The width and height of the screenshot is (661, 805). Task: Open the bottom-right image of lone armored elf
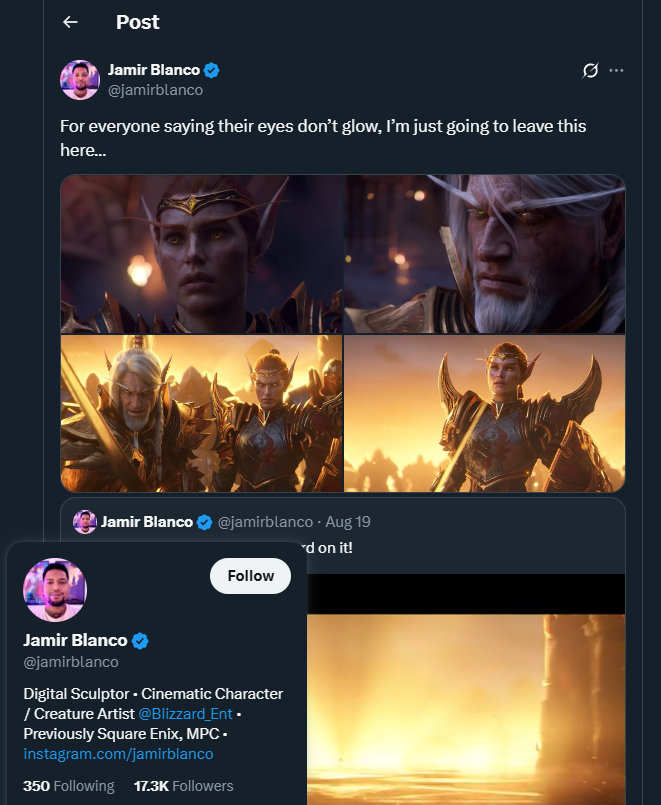pos(485,413)
